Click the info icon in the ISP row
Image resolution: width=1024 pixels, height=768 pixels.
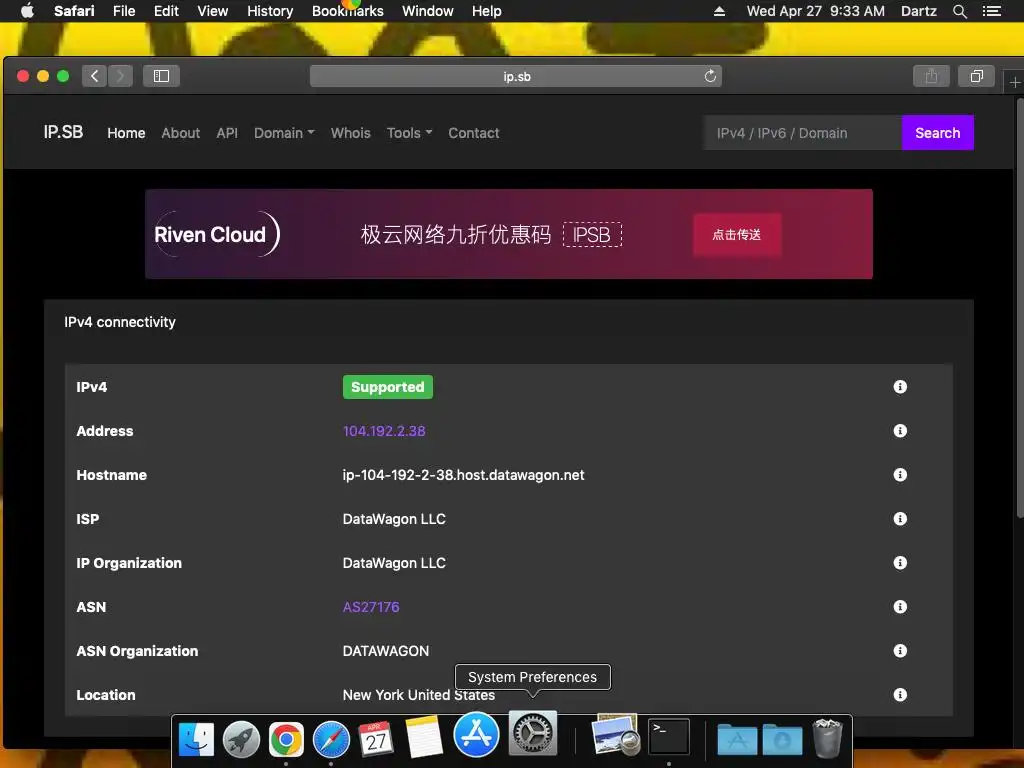click(900, 519)
